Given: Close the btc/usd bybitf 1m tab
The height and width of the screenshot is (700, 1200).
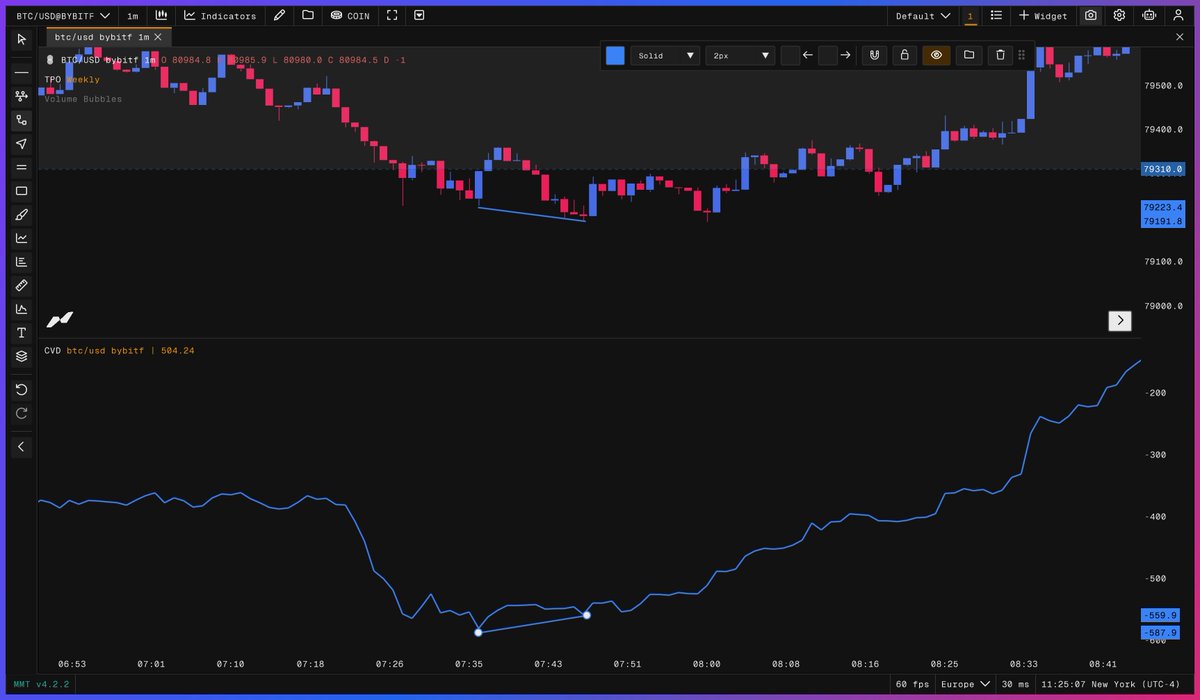Looking at the screenshot, I should (x=158, y=36).
